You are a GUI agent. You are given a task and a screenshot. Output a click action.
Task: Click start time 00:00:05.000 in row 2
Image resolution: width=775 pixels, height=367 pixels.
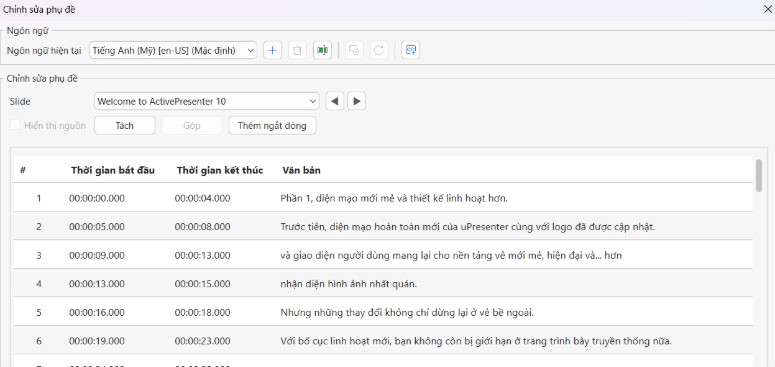coord(97,227)
